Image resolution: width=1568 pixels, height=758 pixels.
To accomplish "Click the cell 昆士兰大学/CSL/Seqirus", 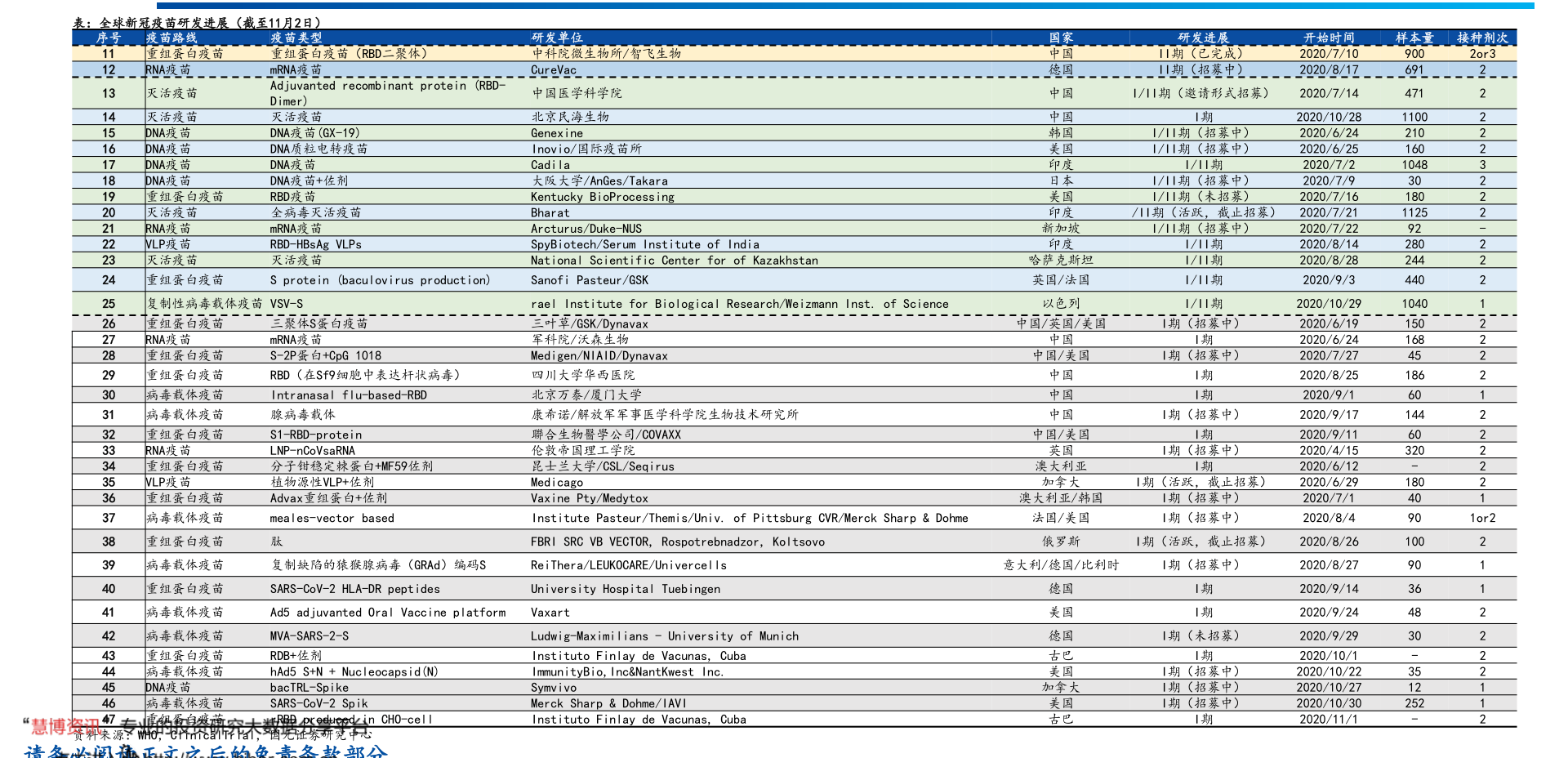I will pyautogui.click(x=603, y=466).
